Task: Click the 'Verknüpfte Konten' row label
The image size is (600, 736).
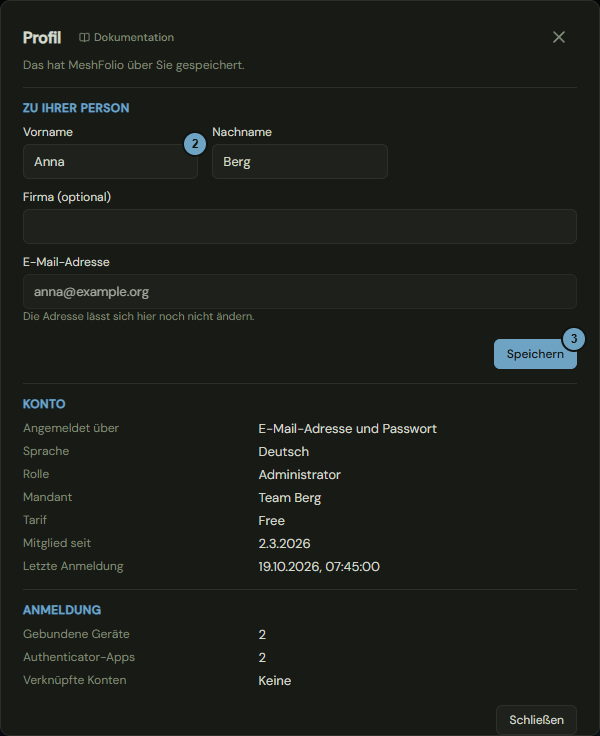Action: (x=75, y=680)
